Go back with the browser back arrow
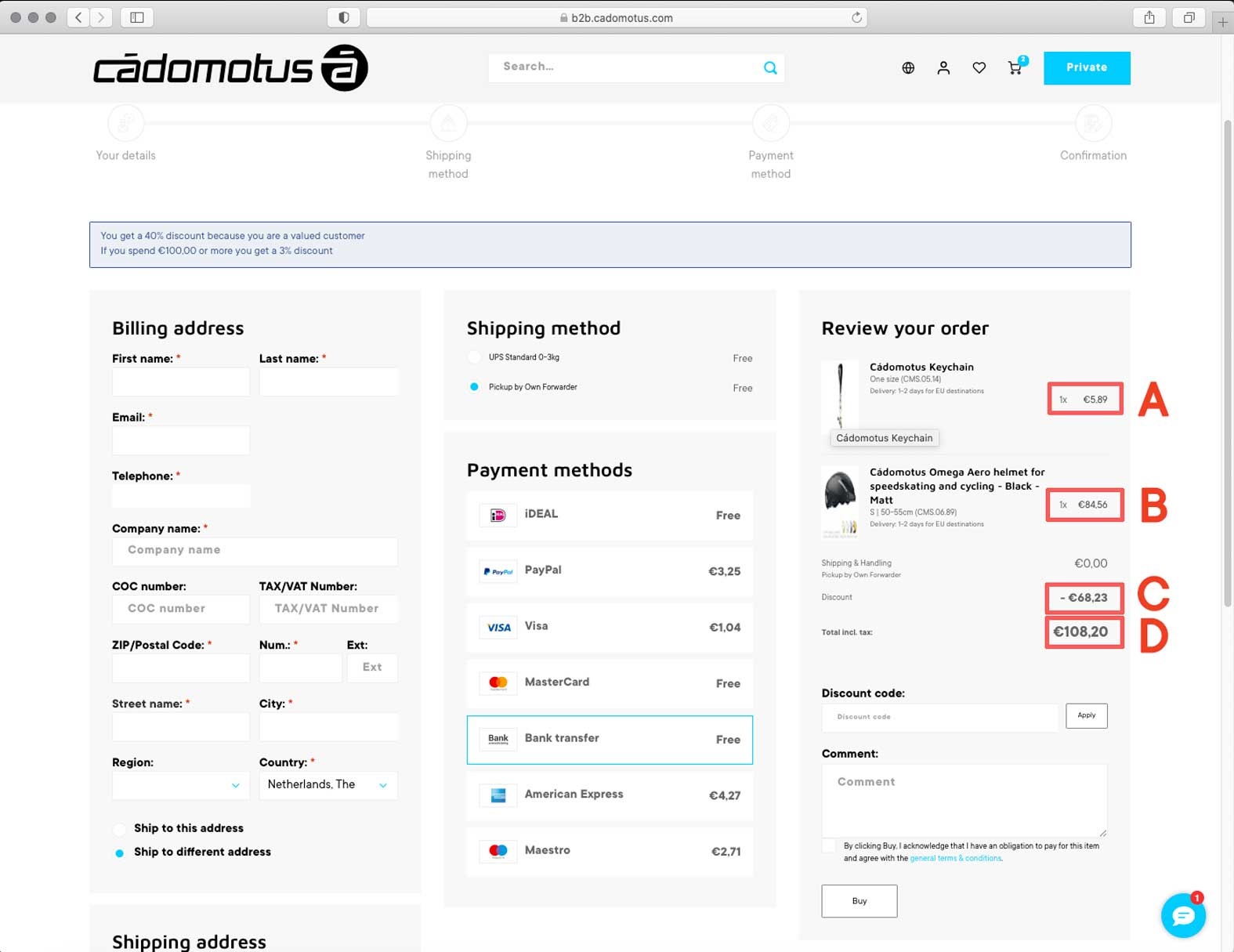 78,17
